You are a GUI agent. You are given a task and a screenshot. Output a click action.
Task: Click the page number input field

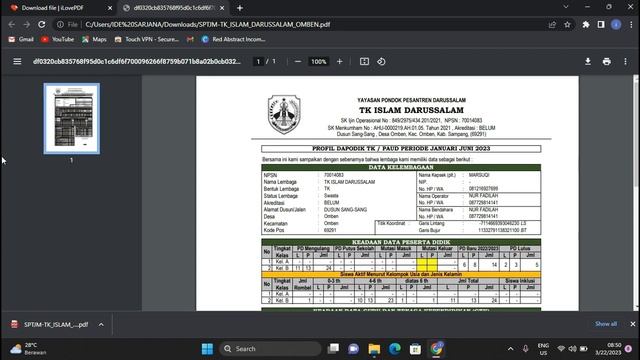coord(258,62)
